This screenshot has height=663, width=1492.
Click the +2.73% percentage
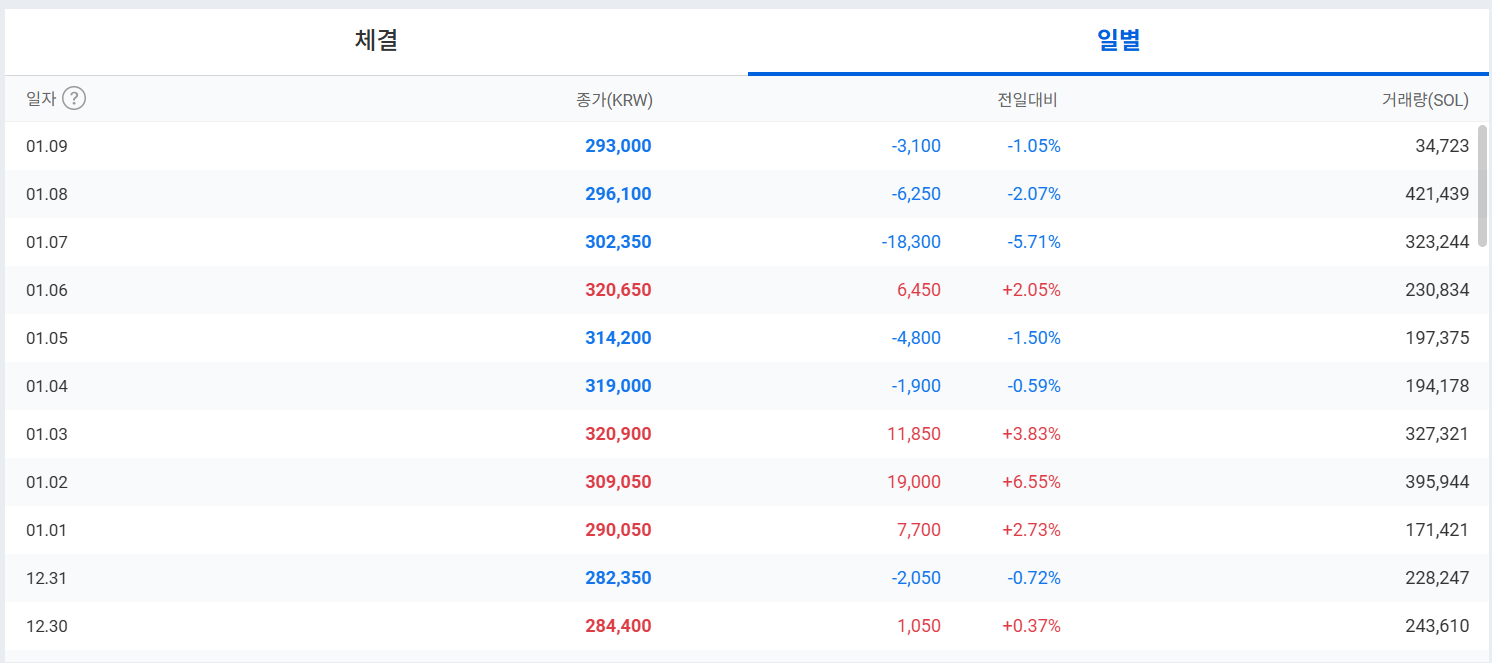coord(1032,530)
